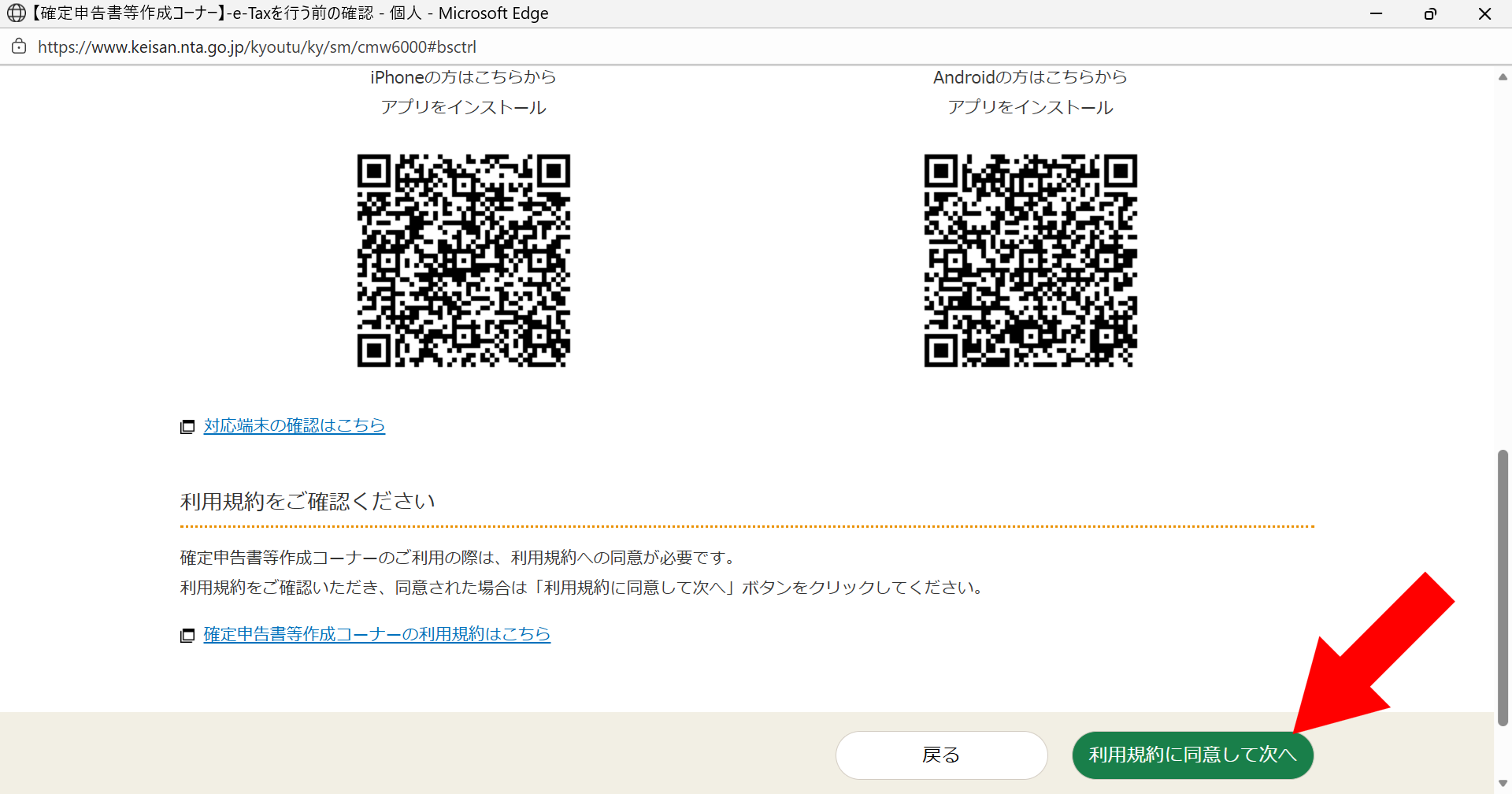The image size is (1512, 794).
Task: Click the new-window icon beside the 利用規約 link
Action: (187, 636)
